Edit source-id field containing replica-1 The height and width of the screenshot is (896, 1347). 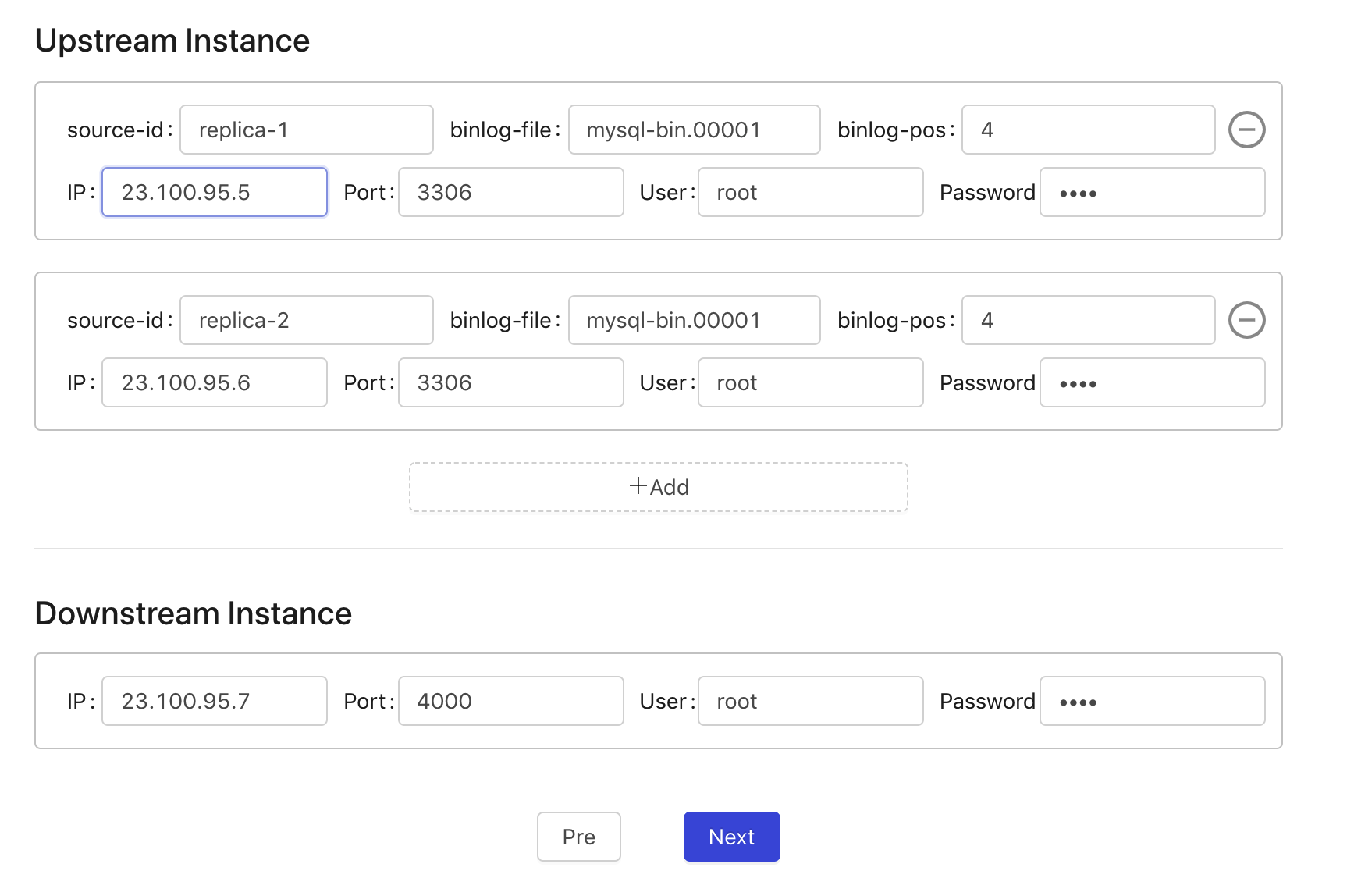307,130
